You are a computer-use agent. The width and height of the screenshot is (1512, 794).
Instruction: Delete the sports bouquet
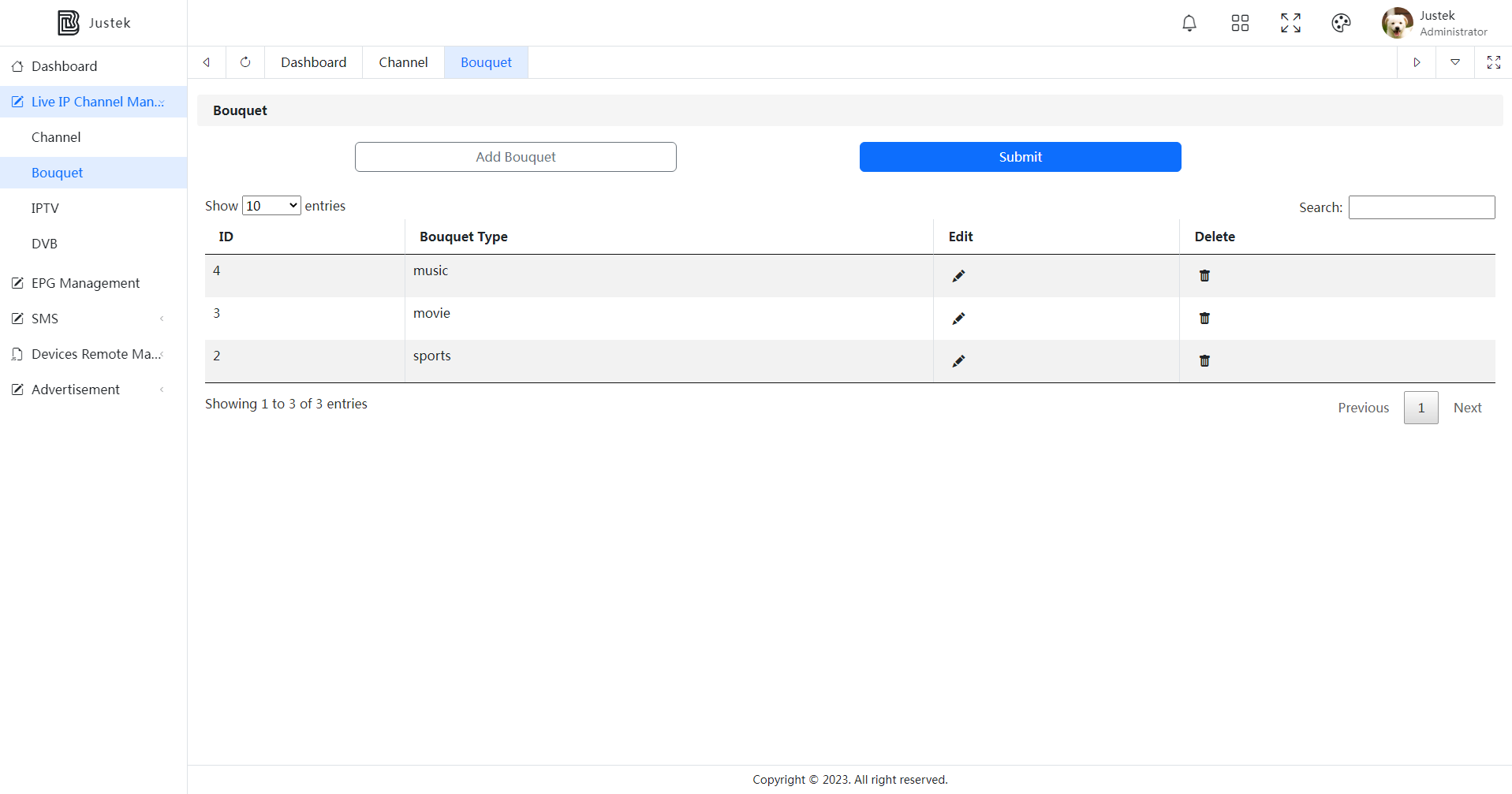pyautogui.click(x=1204, y=361)
